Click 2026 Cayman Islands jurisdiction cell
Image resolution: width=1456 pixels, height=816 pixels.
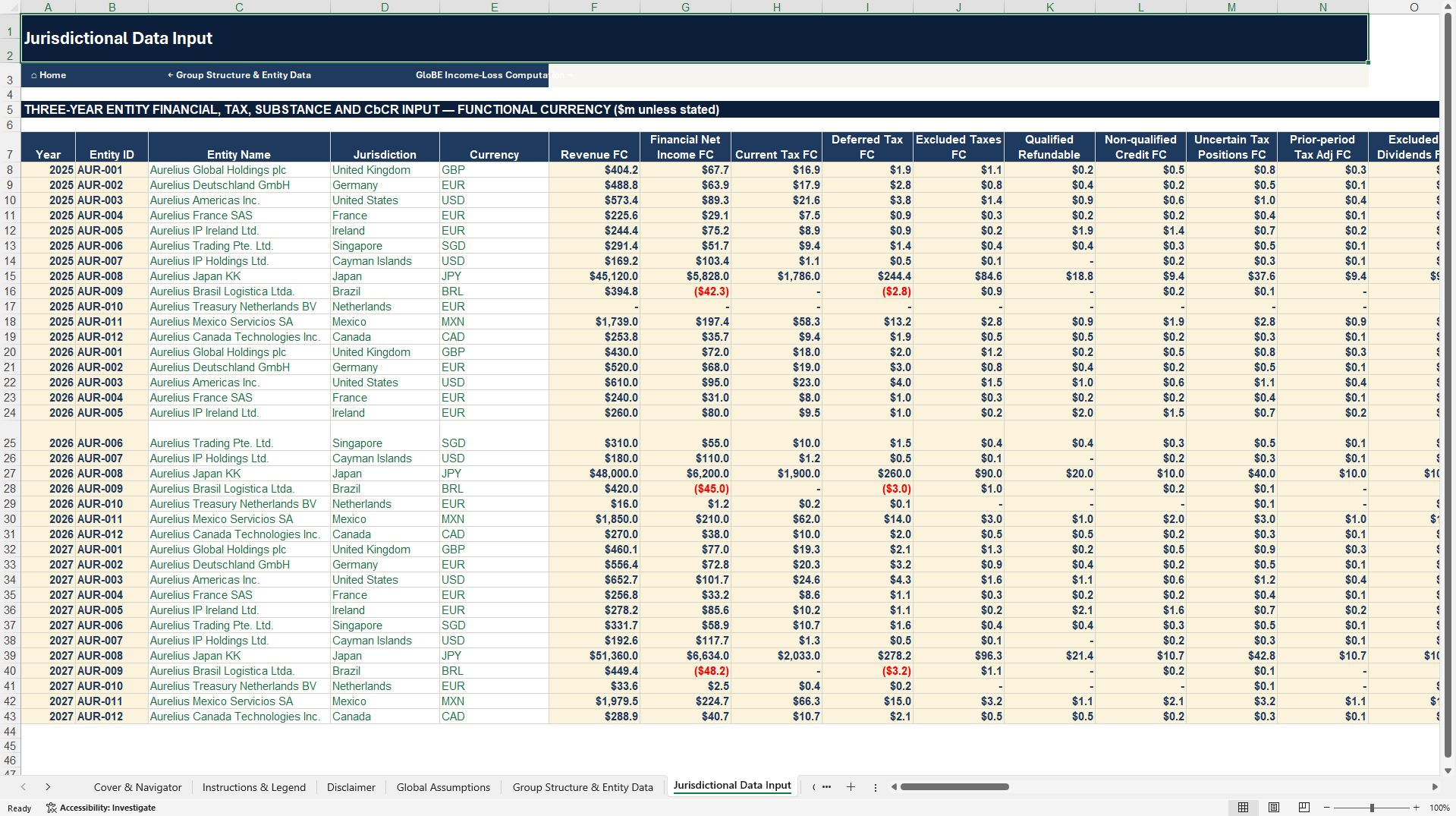point(385,458)
